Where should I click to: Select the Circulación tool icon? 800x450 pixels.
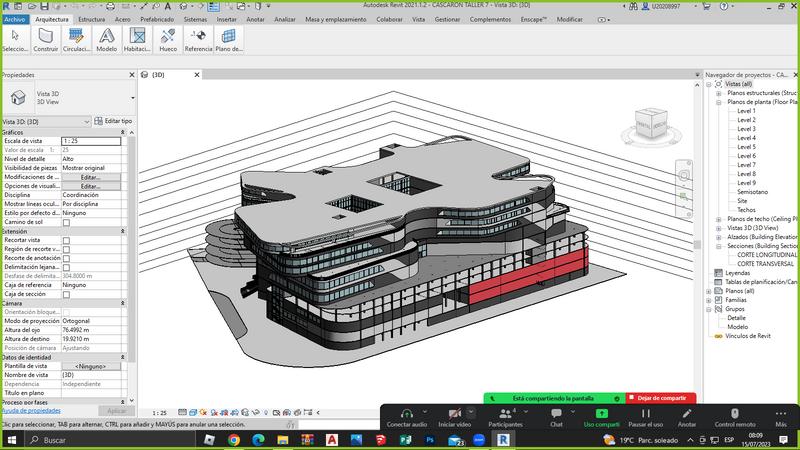pyautogui.click(x=77, y=38)
